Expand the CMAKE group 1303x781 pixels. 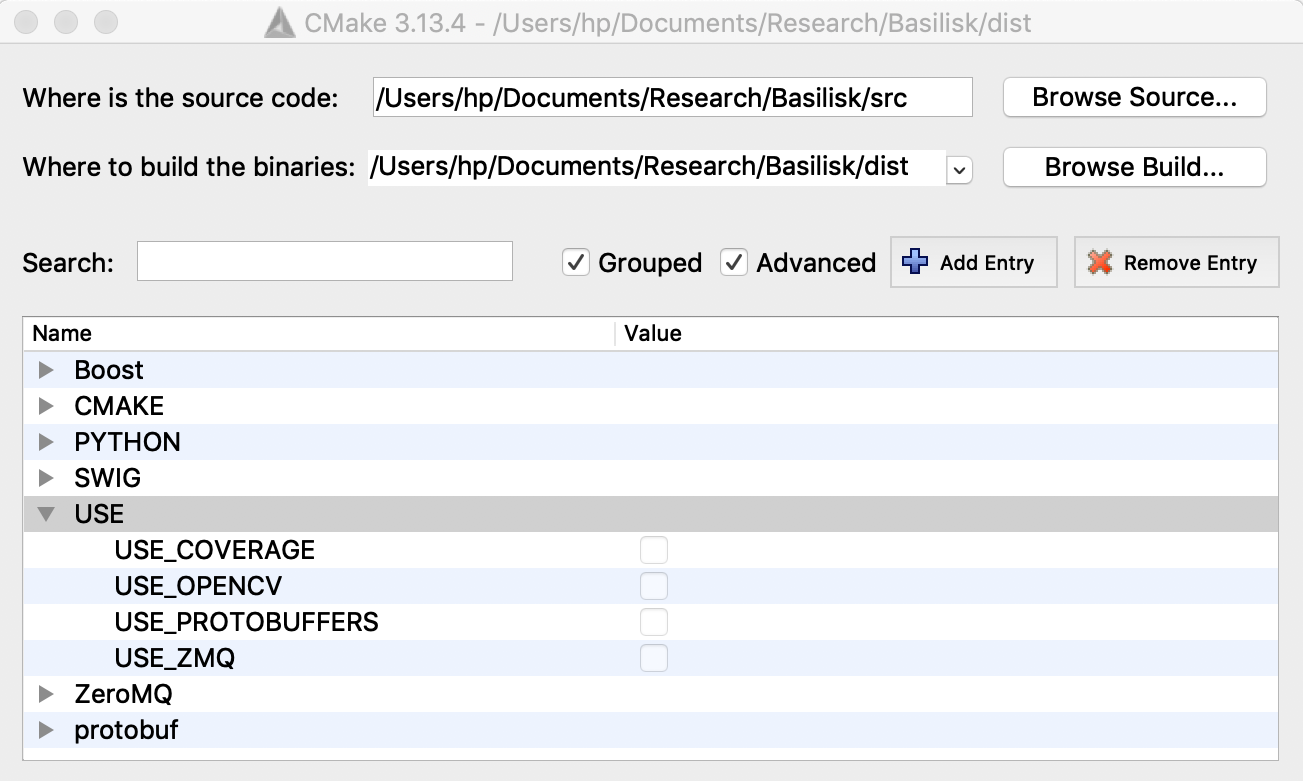(45, 406)
